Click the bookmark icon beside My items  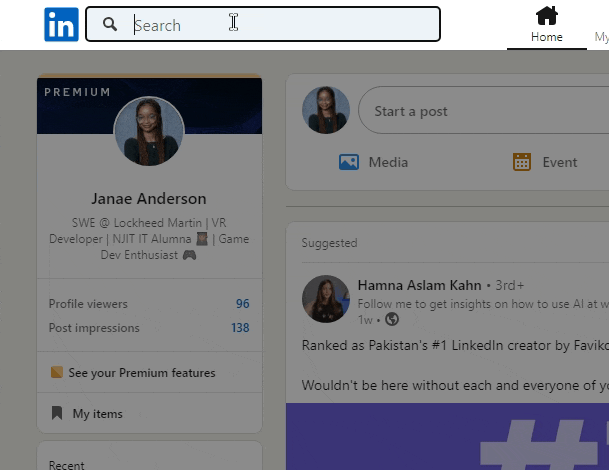pos(57,413)
